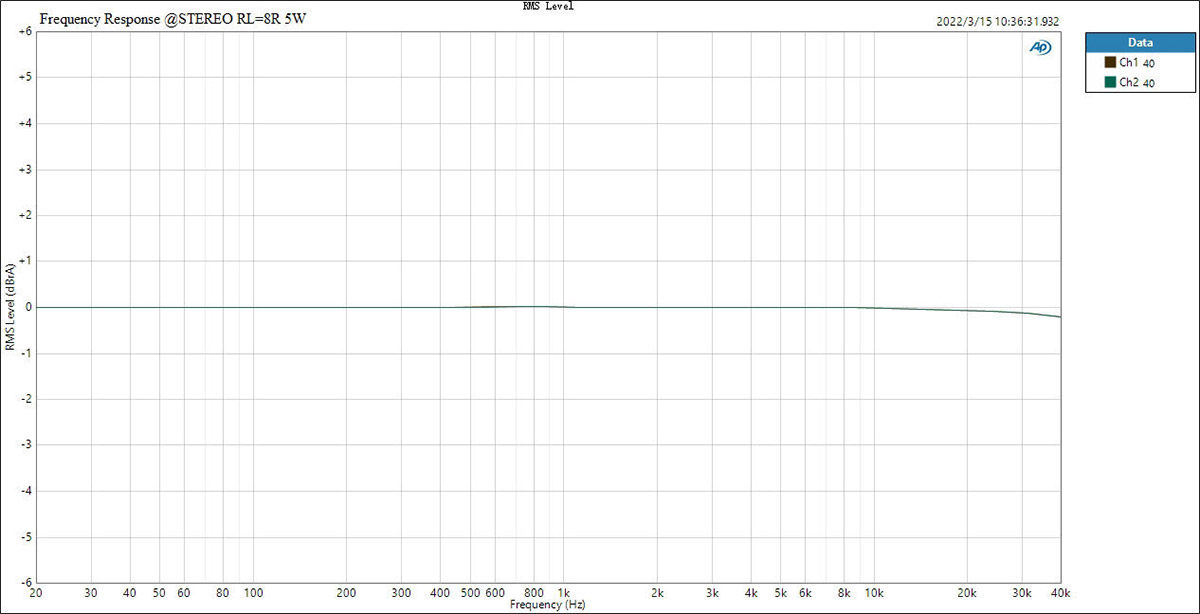Click the 2k tick label on frequency axis

click(x=658, y=593)
